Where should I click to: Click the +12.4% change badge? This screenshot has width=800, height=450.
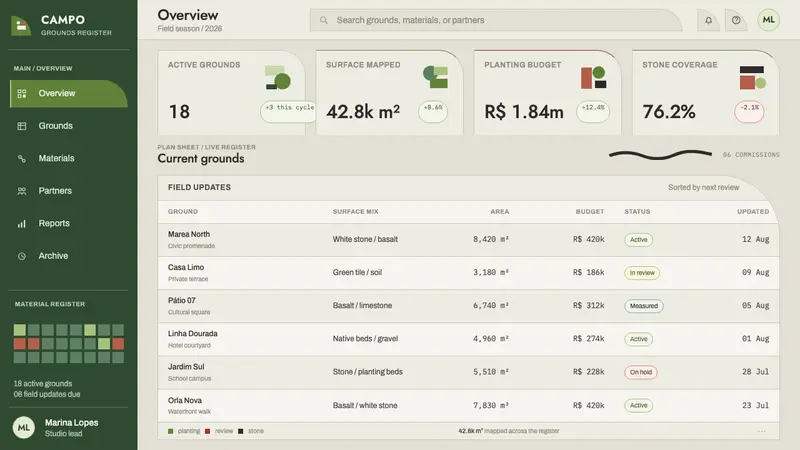593,111
